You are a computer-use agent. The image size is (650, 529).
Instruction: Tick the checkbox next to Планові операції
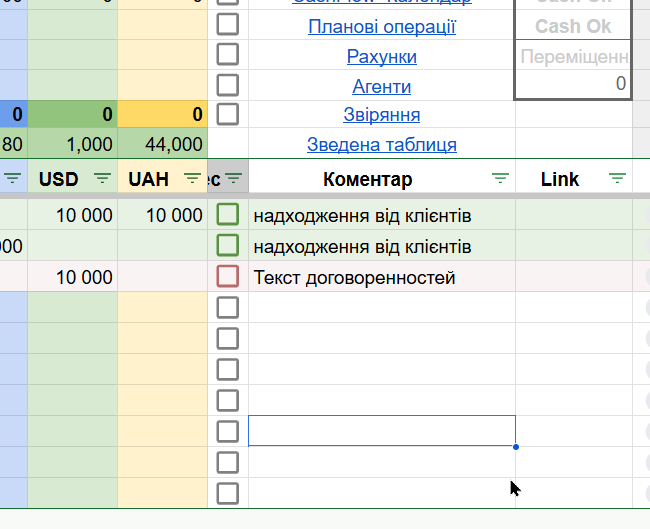click(228, 24)
